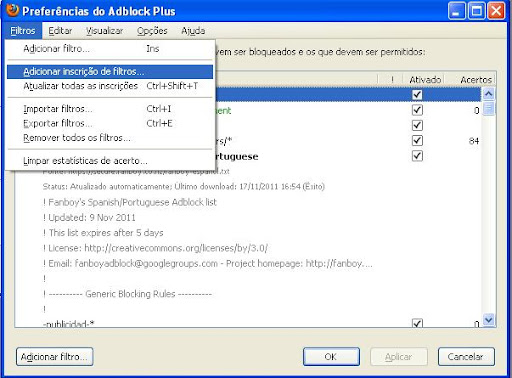Select the Status: Atualizado automaticamente line
Screen dimensions: 512x378
pyautogui.click(x=184, y=186)
